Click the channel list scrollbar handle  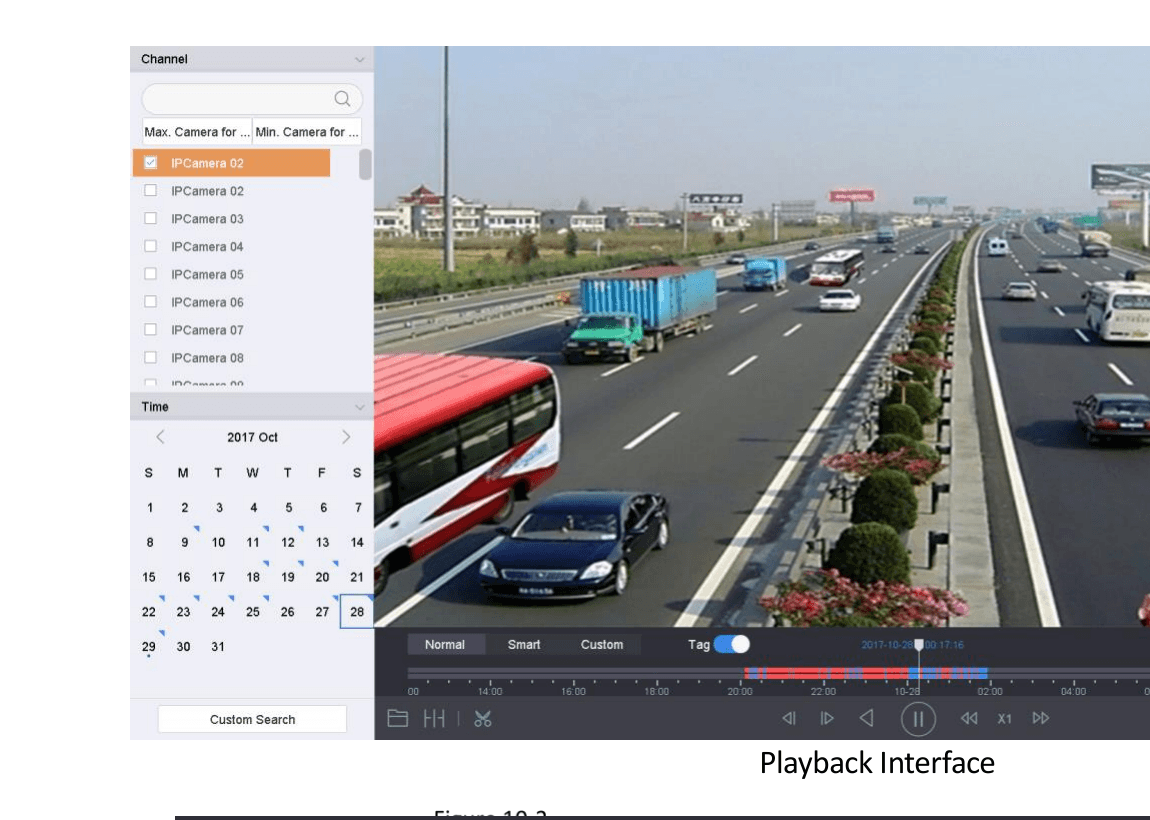(365, 164)
